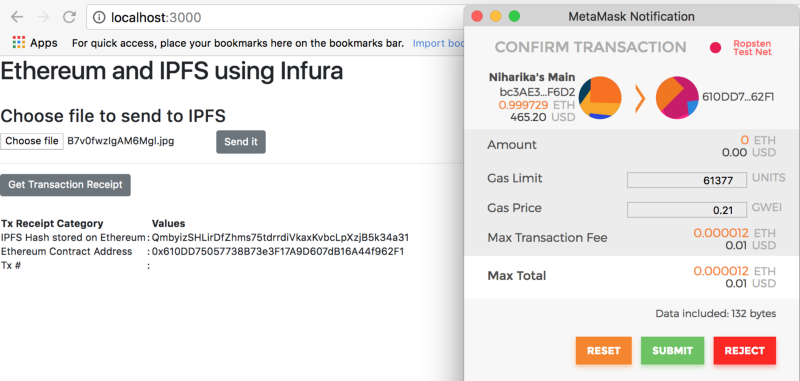This screenshot has height=381, width=800.
Task: Click the Tx # row label
Action: click(x=11, y=265)
